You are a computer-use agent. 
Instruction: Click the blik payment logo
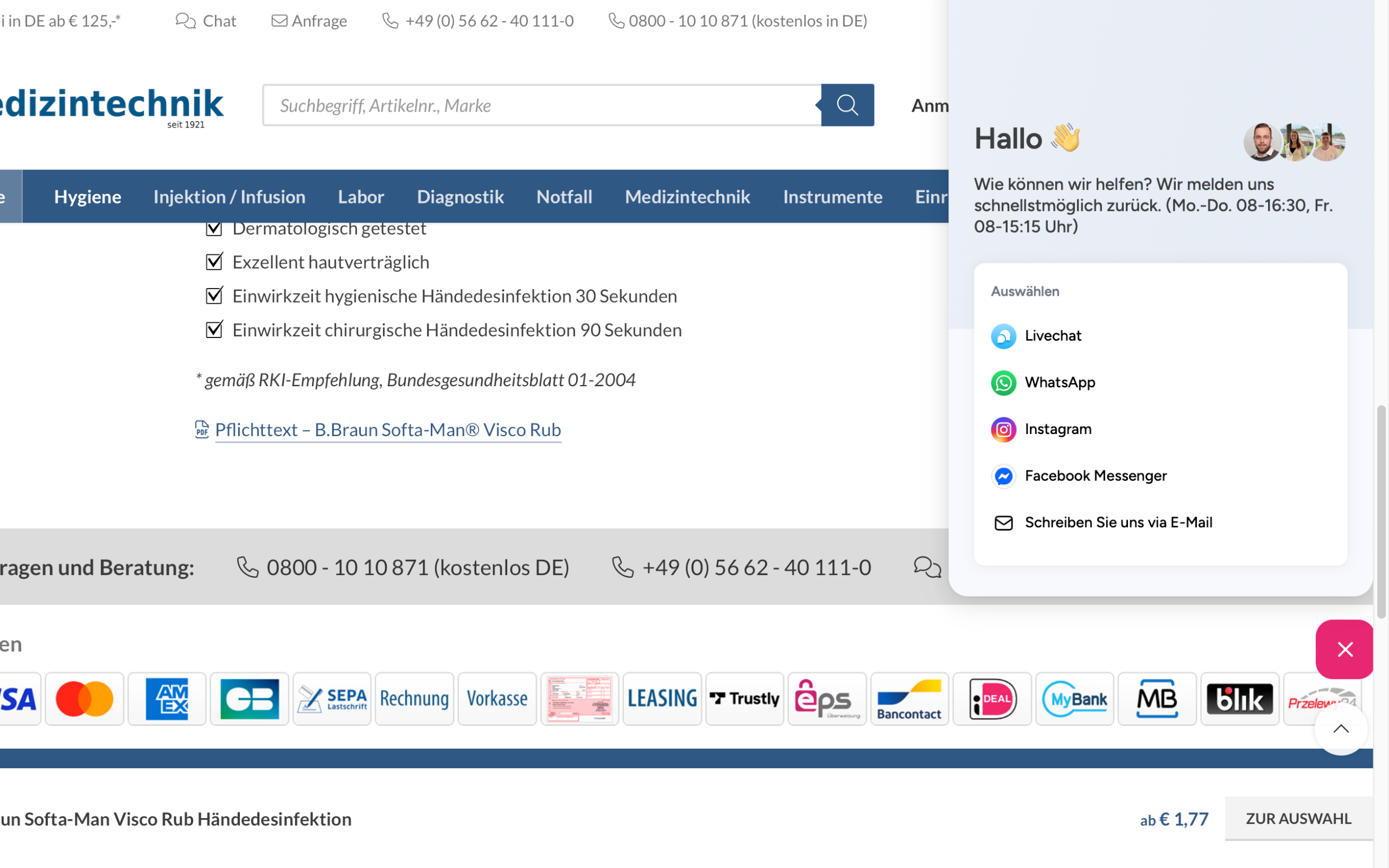[1240, 699]
